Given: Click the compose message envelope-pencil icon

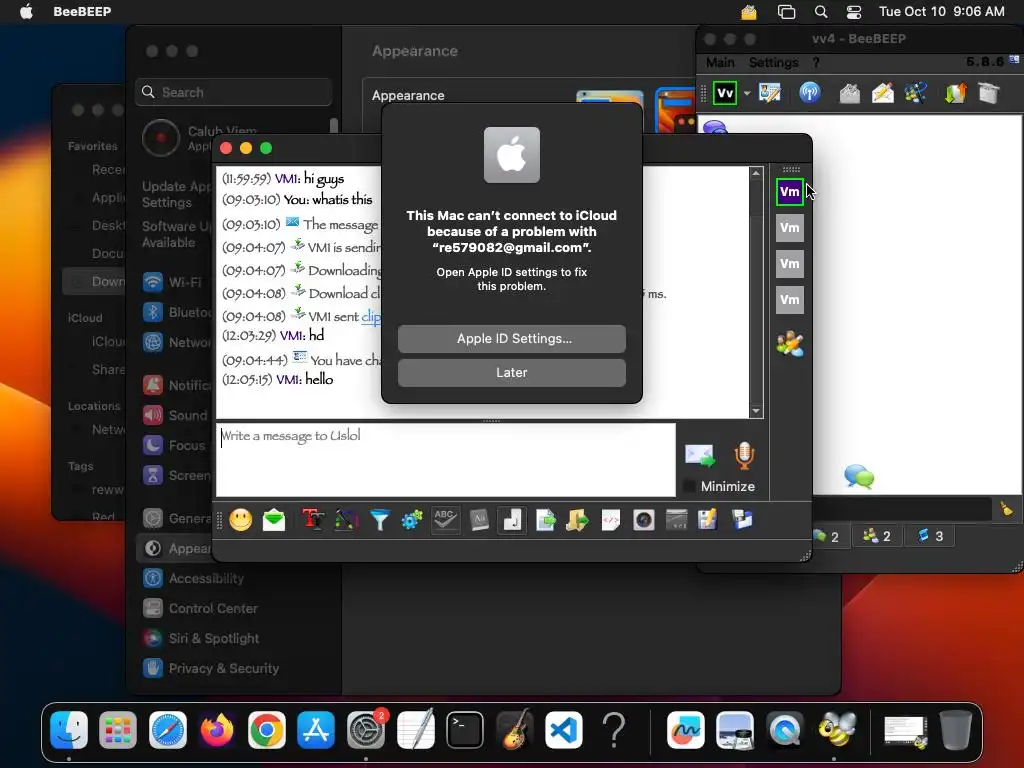Looking at the screenshot, I should (x=882, y=93).
